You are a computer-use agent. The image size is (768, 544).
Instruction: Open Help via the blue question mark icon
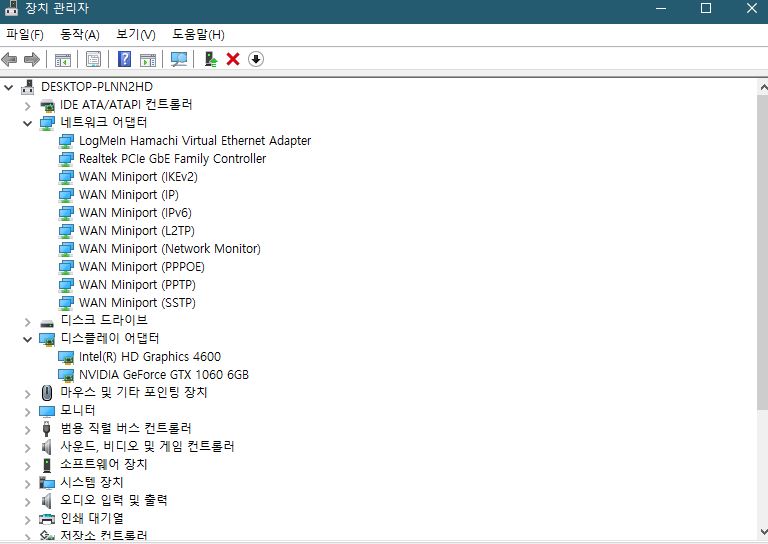(126, 59)
